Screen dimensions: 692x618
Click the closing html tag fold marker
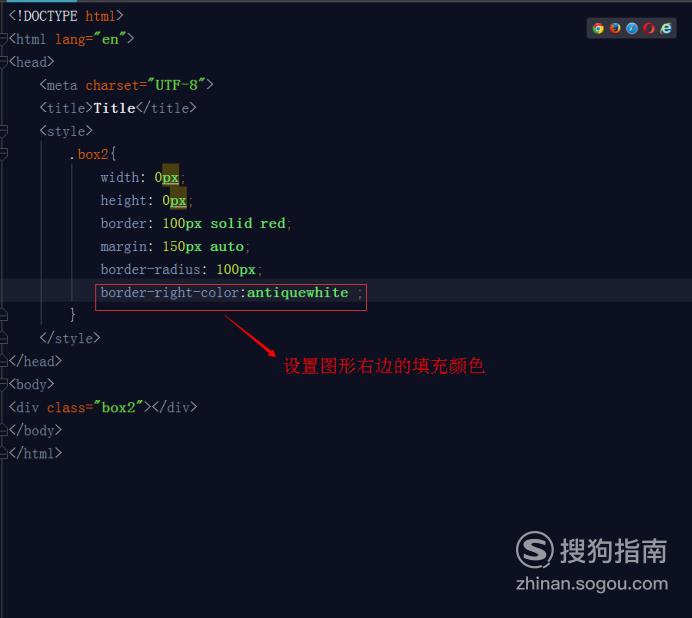4,453
